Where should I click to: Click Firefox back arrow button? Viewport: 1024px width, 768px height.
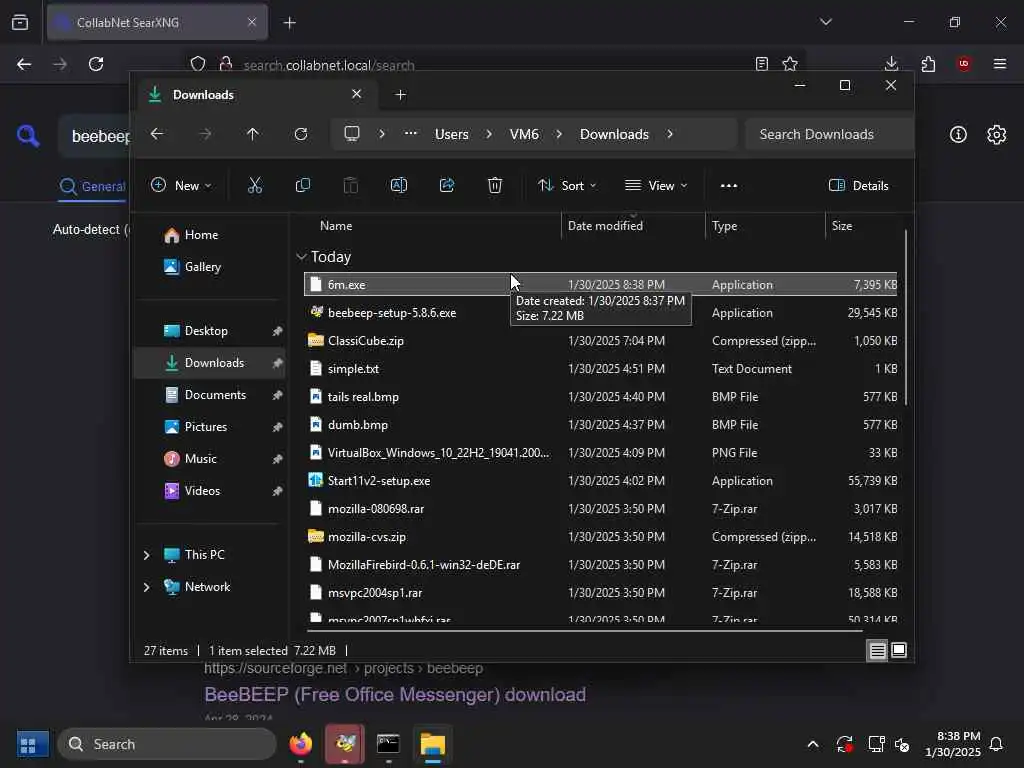(24, 64)
